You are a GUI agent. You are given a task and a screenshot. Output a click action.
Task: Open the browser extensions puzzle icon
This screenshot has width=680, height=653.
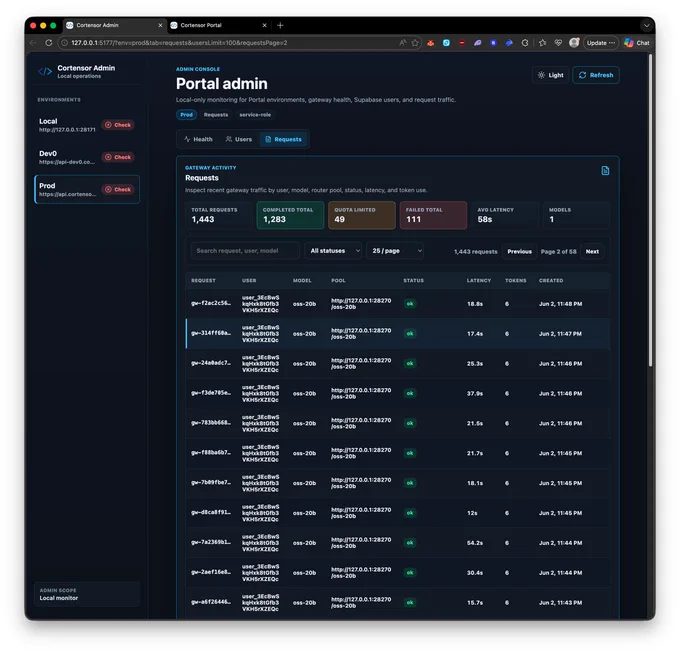pyautogui.click(x=525, y=42)
